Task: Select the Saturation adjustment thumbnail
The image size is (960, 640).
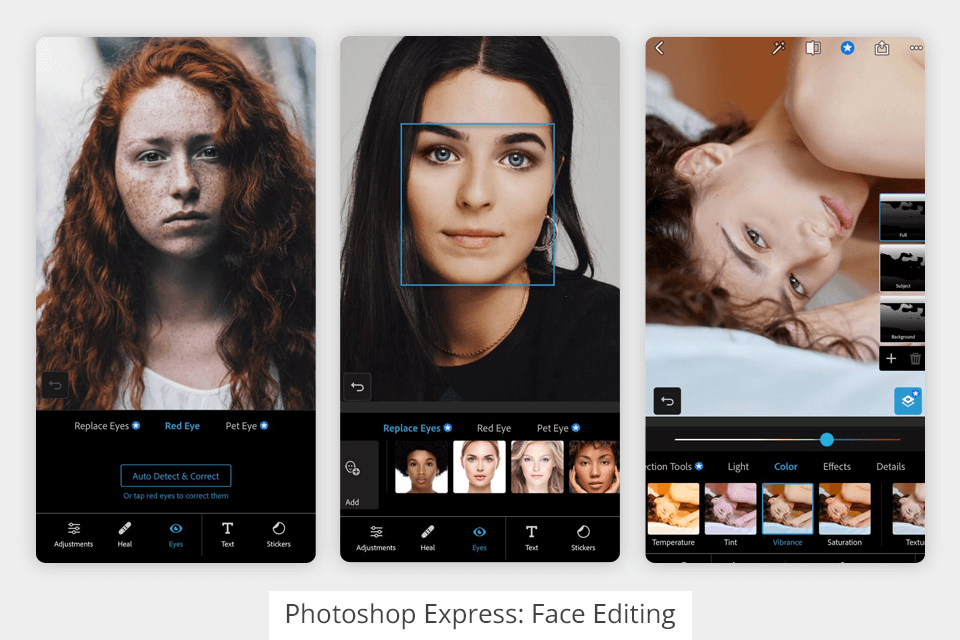Action: point(845,509)
